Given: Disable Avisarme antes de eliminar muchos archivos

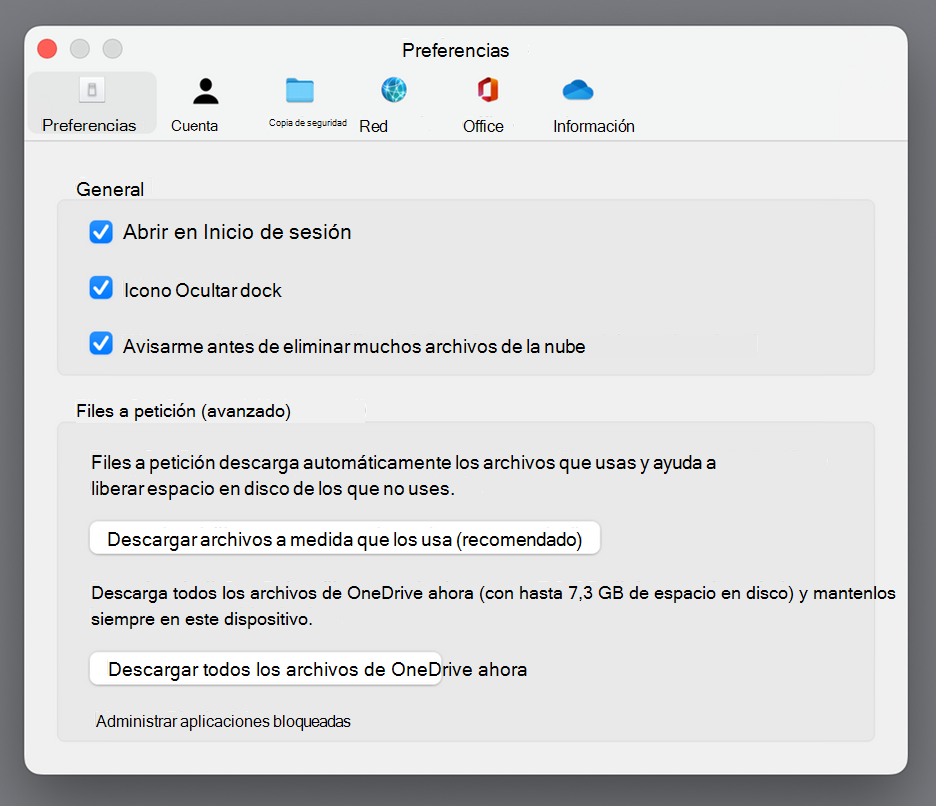Looking at the screenshot, I should [x=101, y=343].
